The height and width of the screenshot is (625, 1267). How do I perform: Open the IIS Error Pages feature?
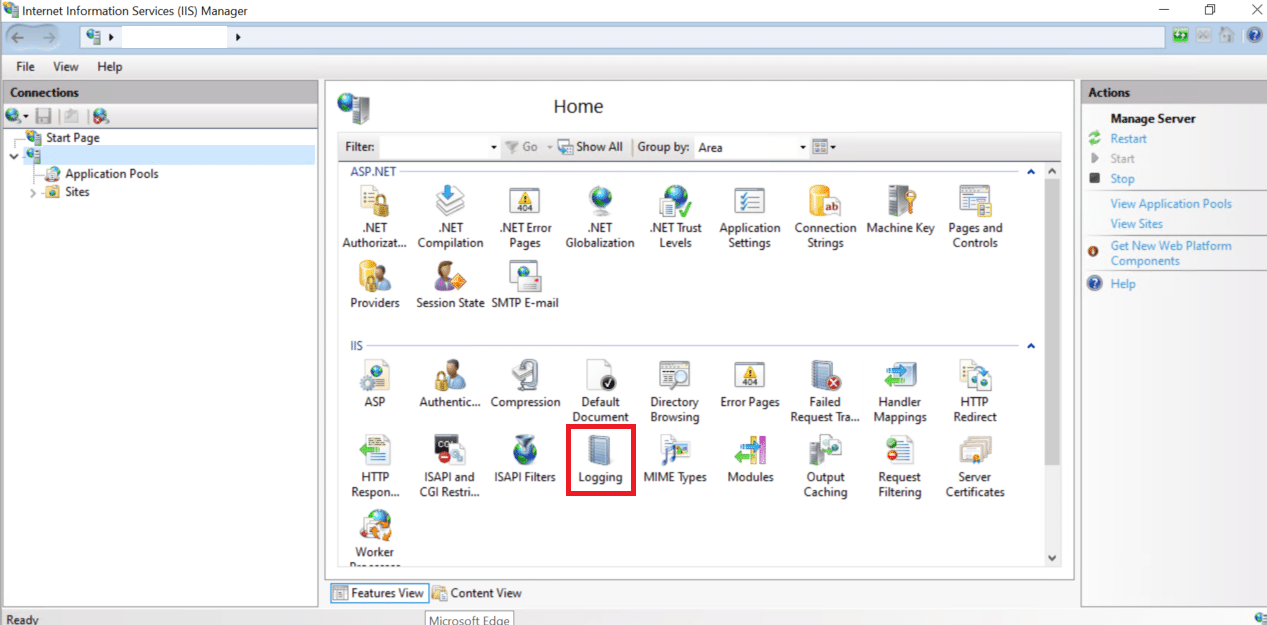click(x=750, y=384)
